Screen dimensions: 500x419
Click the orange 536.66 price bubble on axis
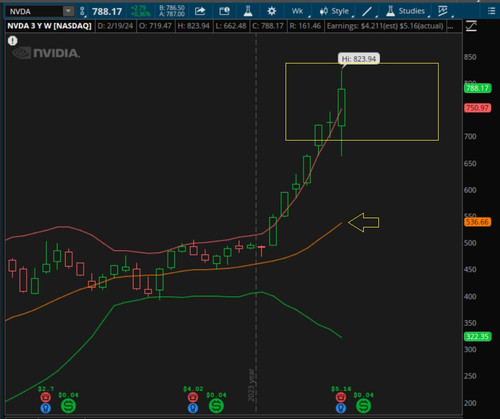(x=477, y=222)
